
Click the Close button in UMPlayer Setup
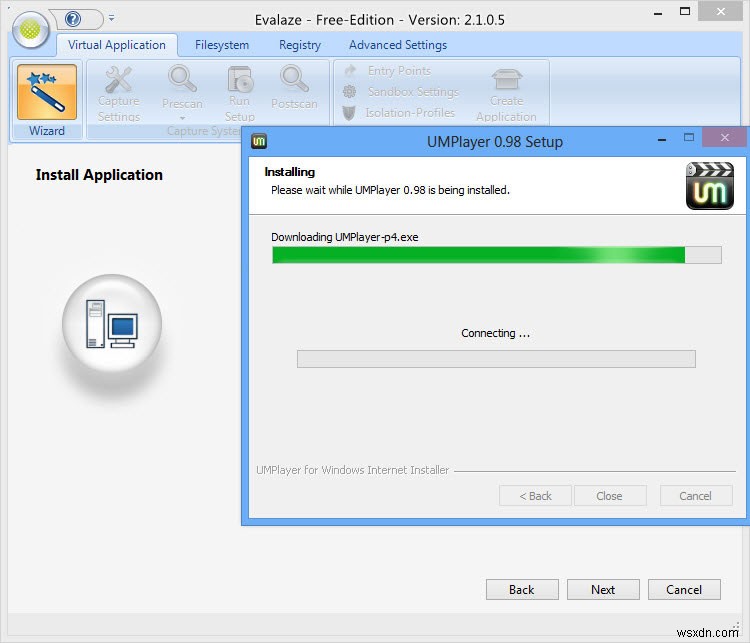610,496
